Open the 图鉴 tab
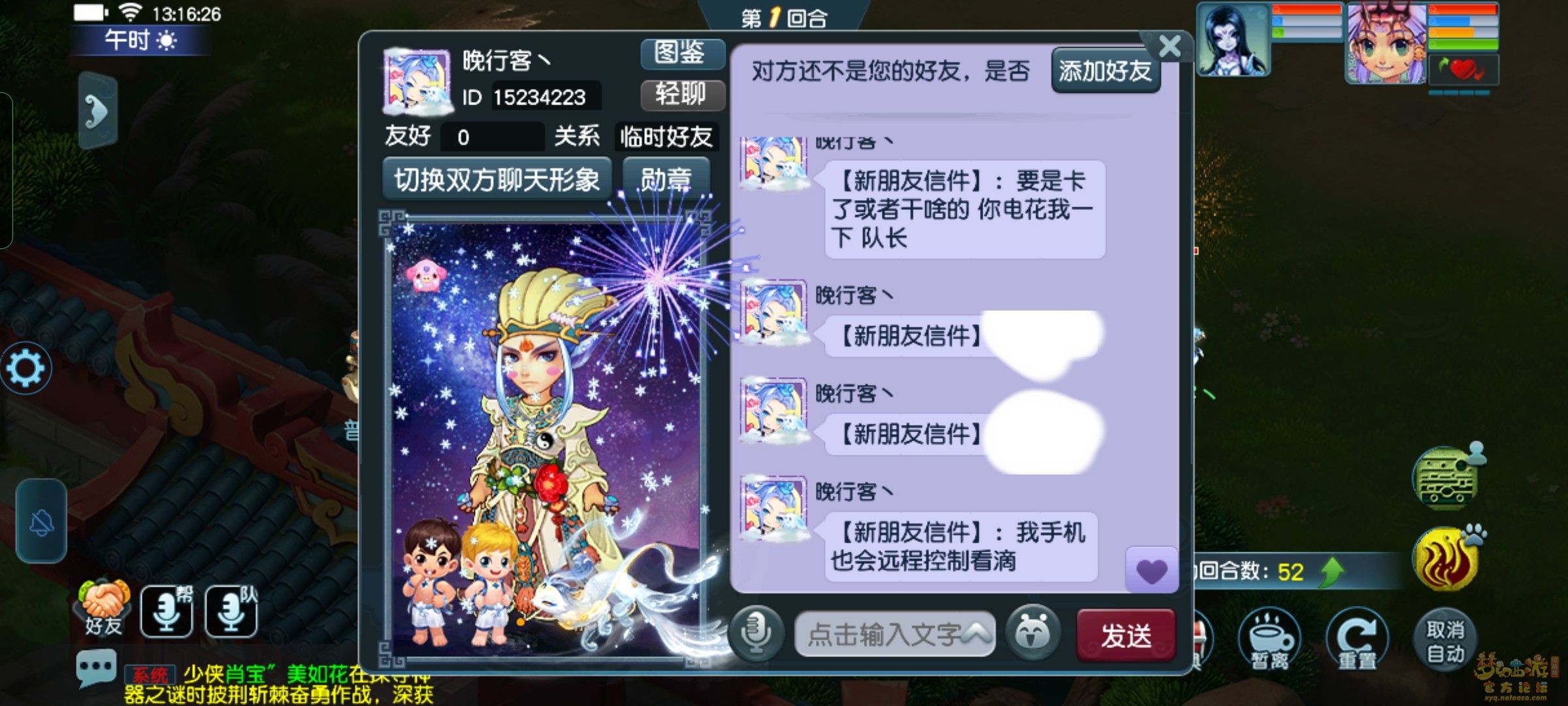This screenshot has width=1568, height=706. point(680,54)
